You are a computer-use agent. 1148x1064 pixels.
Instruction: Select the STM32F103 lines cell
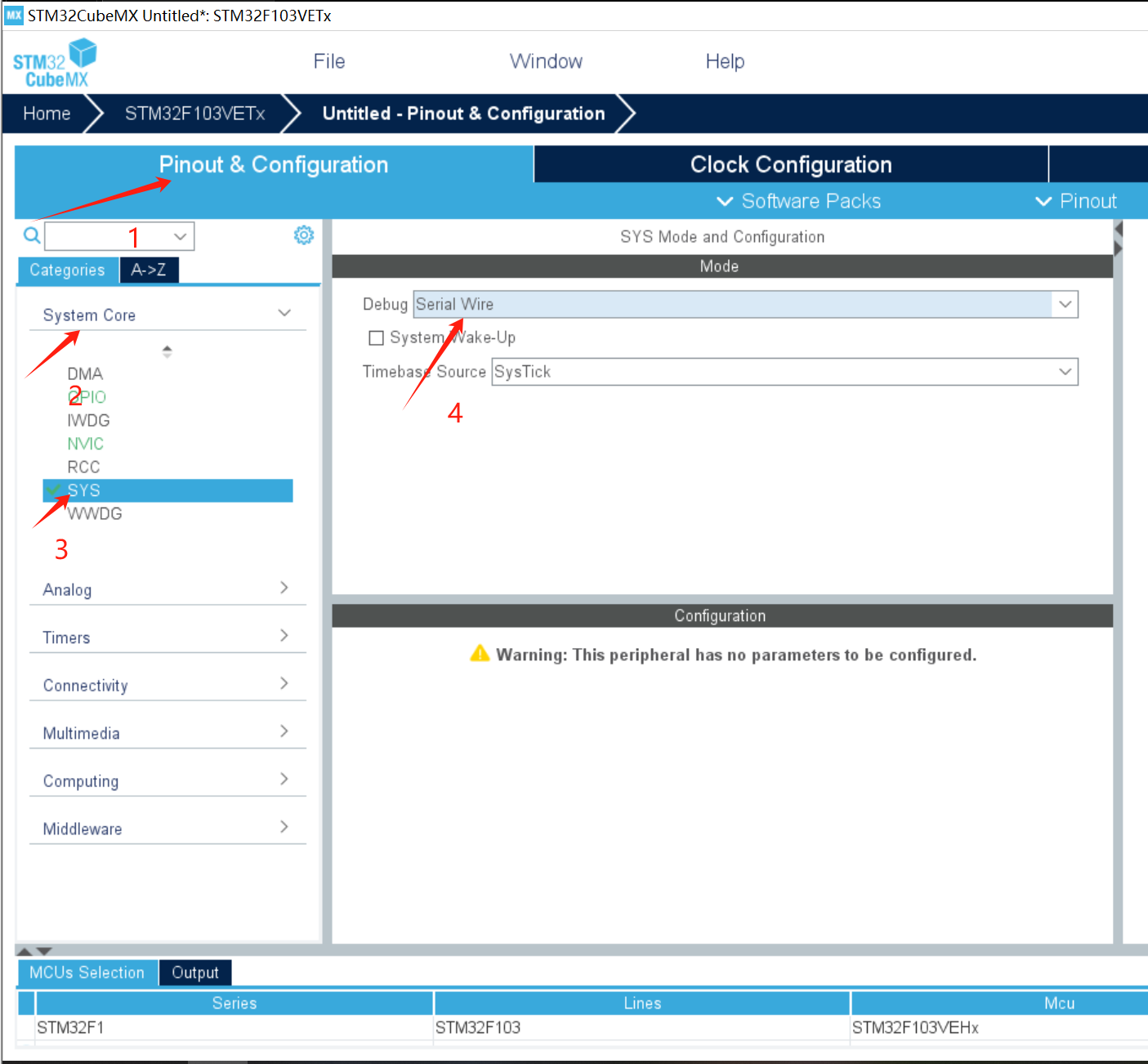pyautogui.click(x=642, y=1027)
